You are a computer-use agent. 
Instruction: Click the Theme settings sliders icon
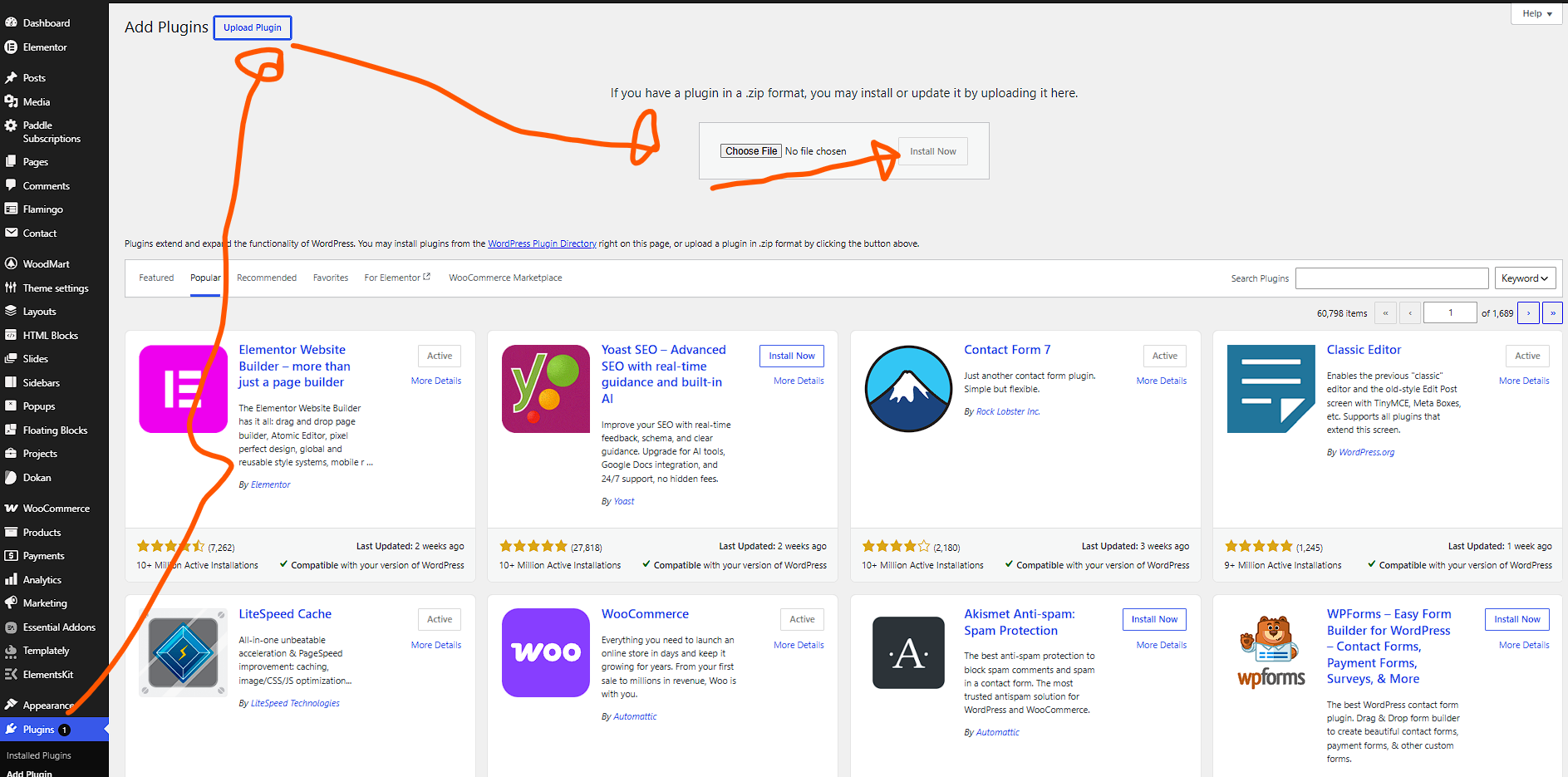coord(11,288)
